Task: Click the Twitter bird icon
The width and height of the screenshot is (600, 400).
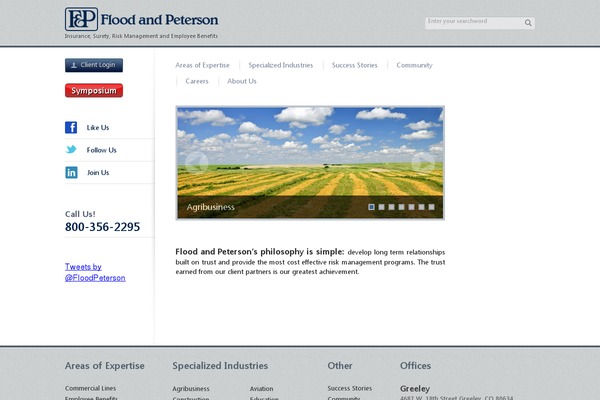Action: click(71, 150)
